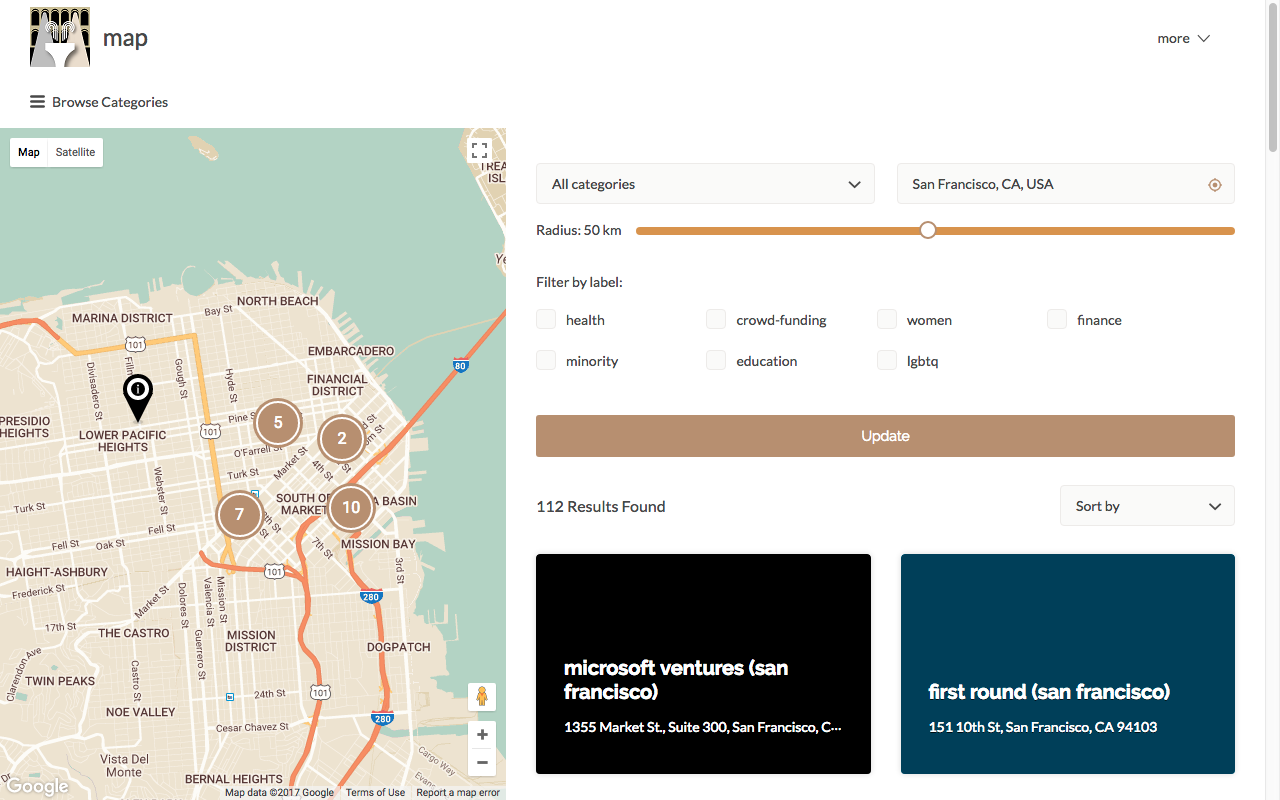1280x800 pixels.
Task: Open map cluster marker 2
Action: click(x=342, y=438)
